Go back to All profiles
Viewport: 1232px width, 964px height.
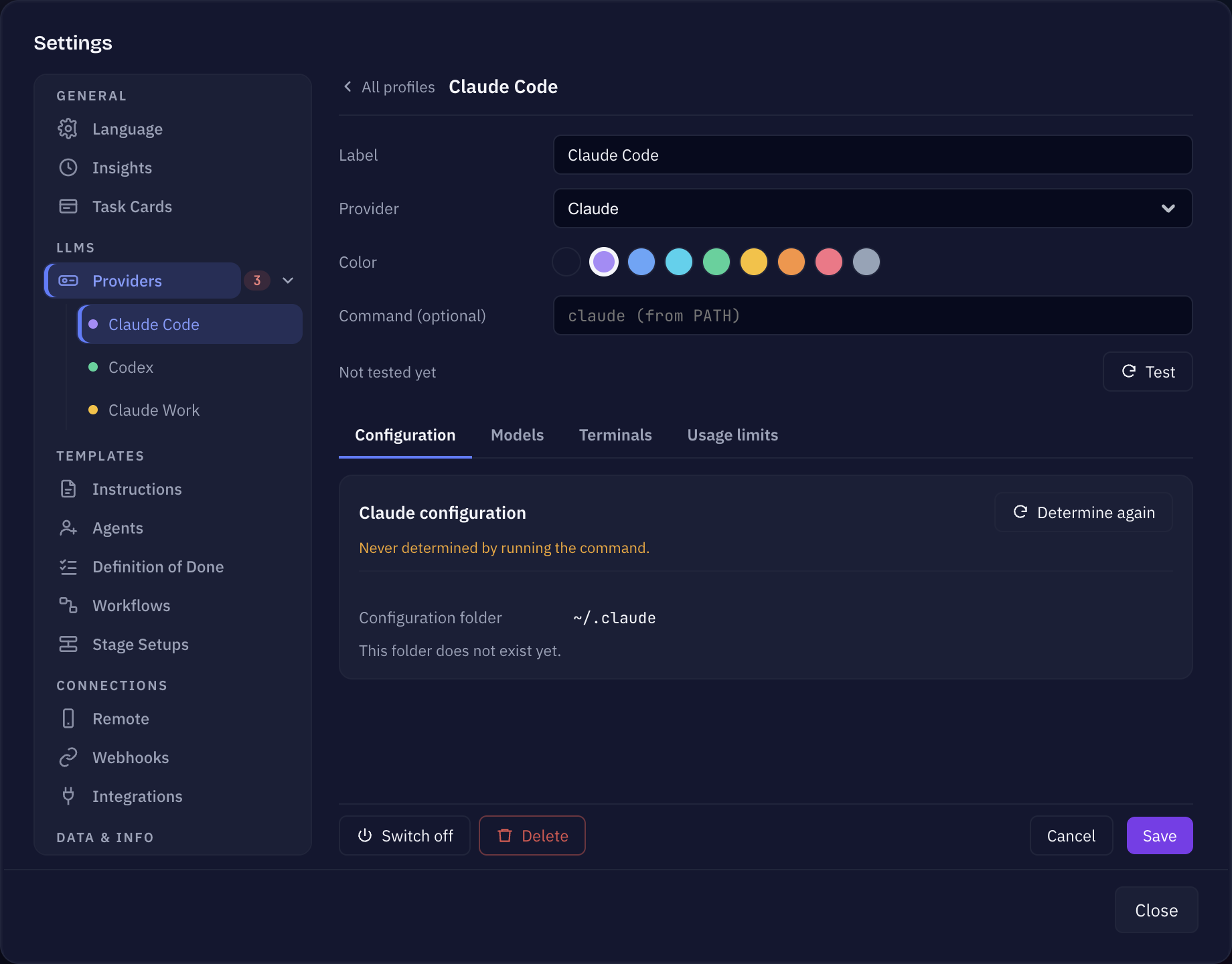click(x=388, y=87)
